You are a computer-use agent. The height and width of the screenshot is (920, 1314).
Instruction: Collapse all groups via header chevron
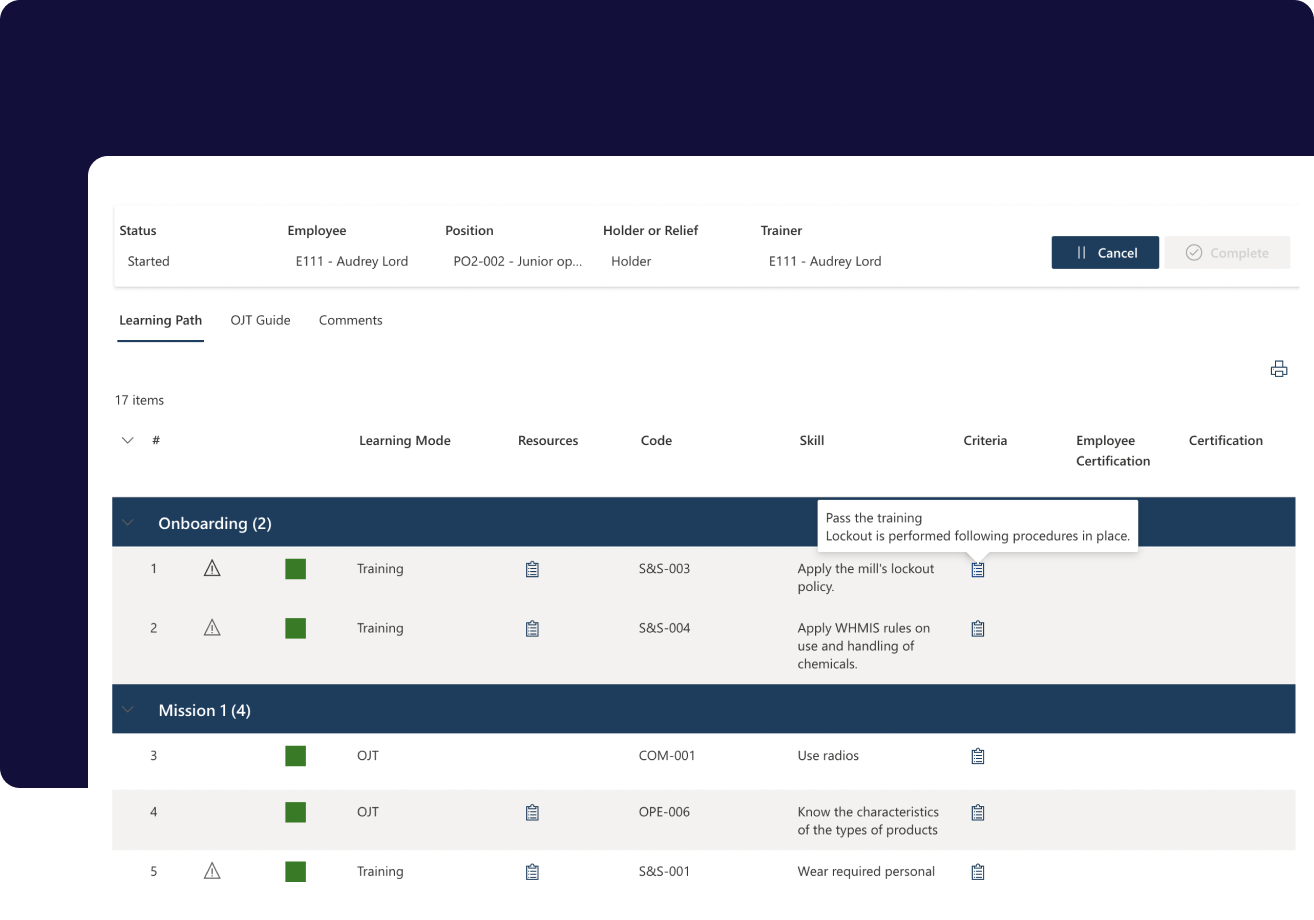click(x=127, y=440)
